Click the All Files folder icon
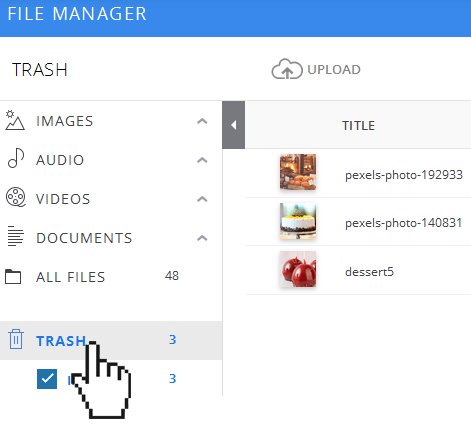This screenshot has width=471, height=439. pos(13,277)
